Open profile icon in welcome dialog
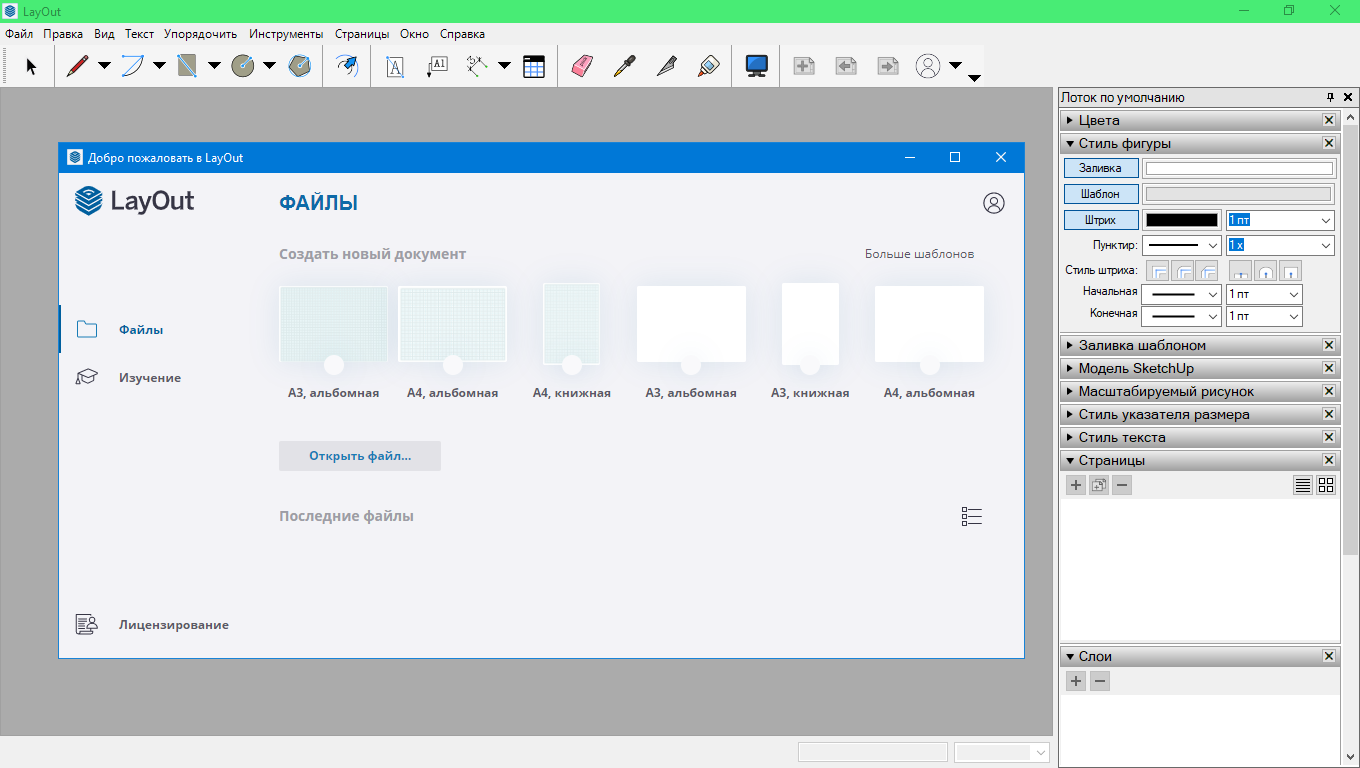1360x768 pixels. coord(993,203)
